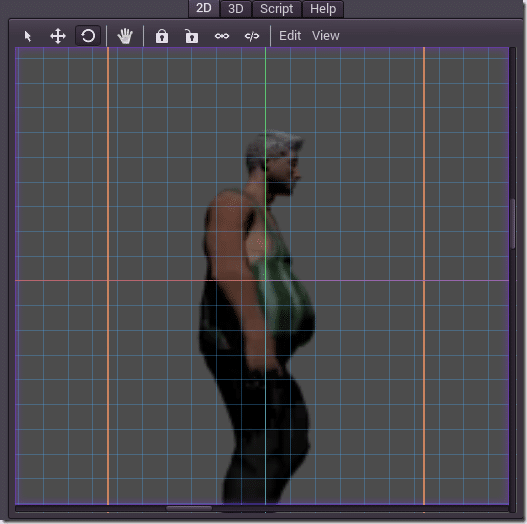527x524 pixels.
Task: Choose the Rotate tool icon
Action: 88,36
